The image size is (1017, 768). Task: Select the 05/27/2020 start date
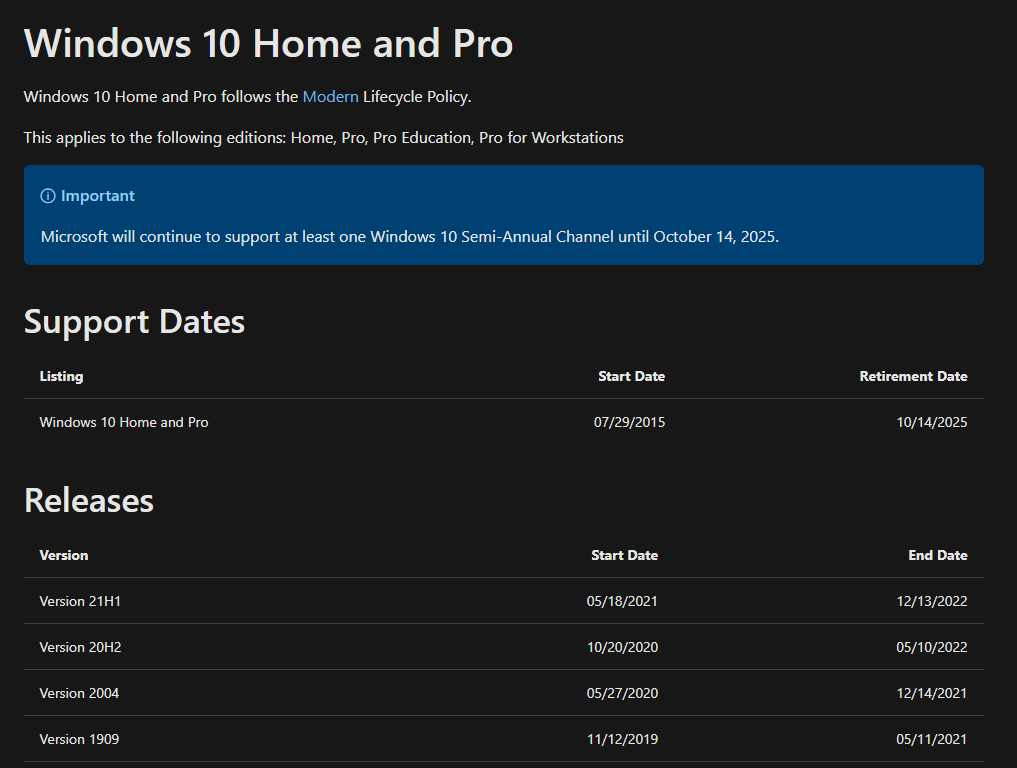[622, 693]
